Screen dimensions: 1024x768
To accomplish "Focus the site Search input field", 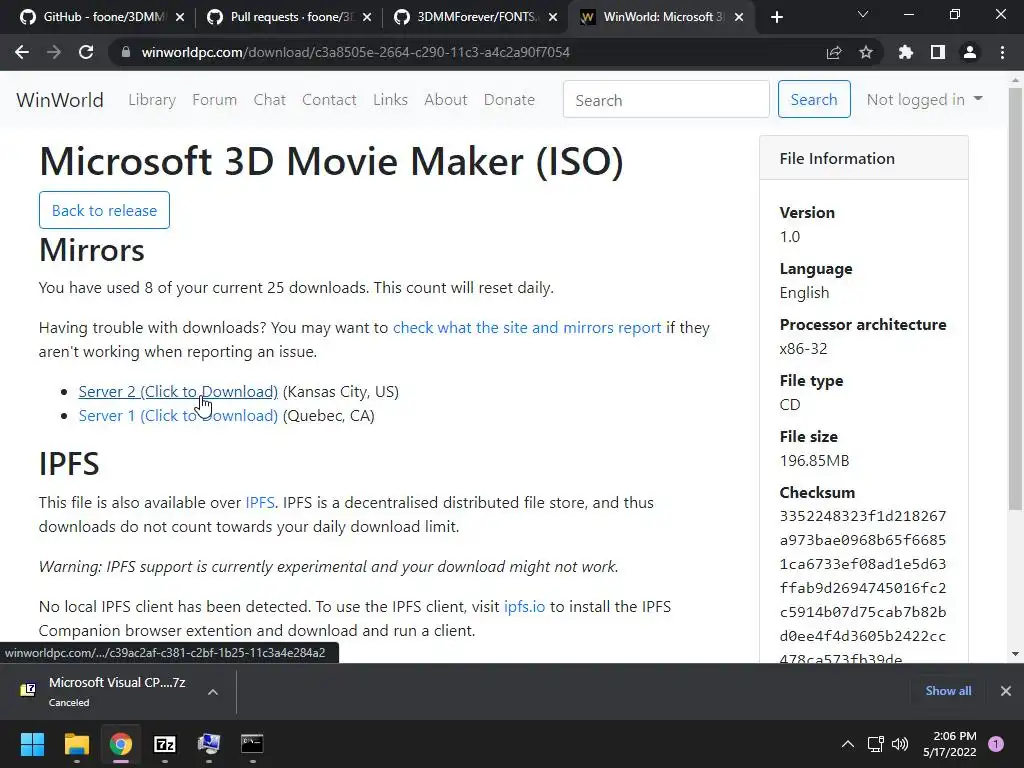I will (666, 99).
